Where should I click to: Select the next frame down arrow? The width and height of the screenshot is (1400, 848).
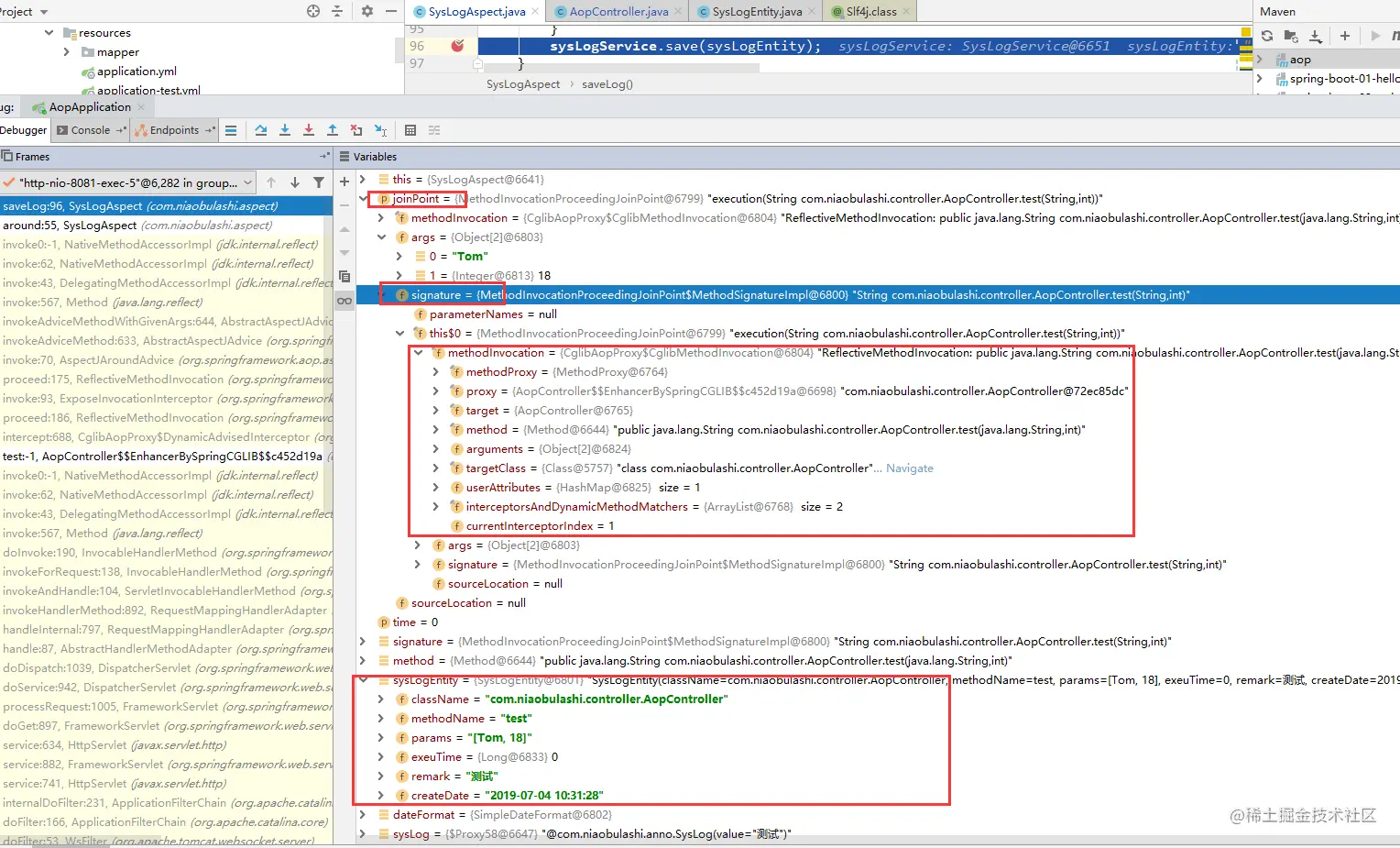(x=295, y=182)
